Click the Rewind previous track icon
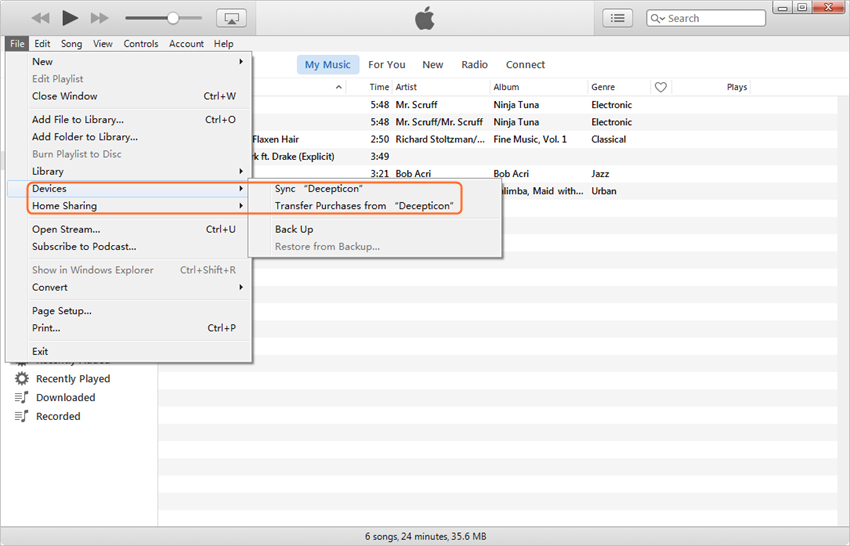Screen dimensions: 850x546 coord(41,18)
